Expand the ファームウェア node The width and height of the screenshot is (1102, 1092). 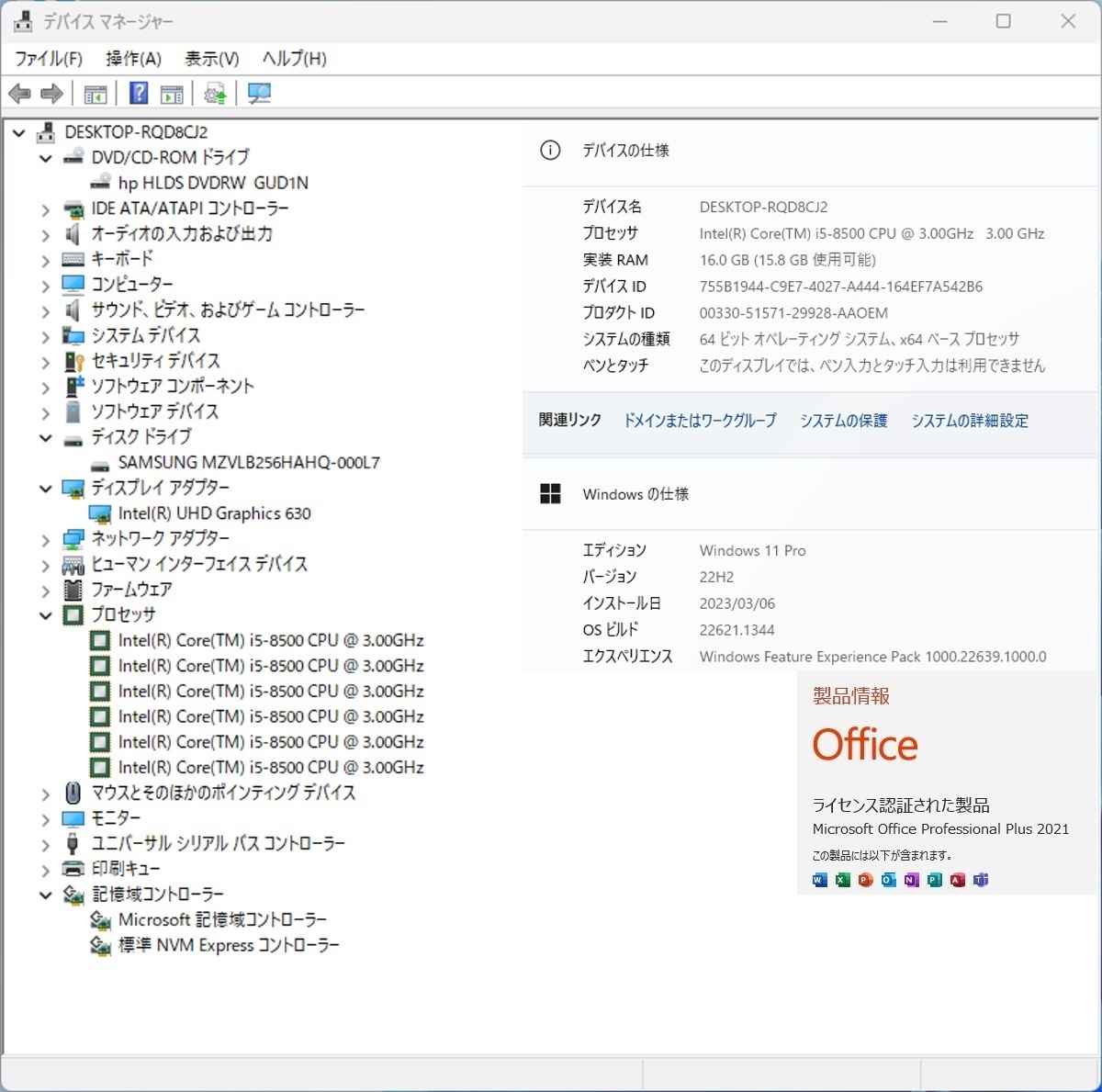click(46, 591)
